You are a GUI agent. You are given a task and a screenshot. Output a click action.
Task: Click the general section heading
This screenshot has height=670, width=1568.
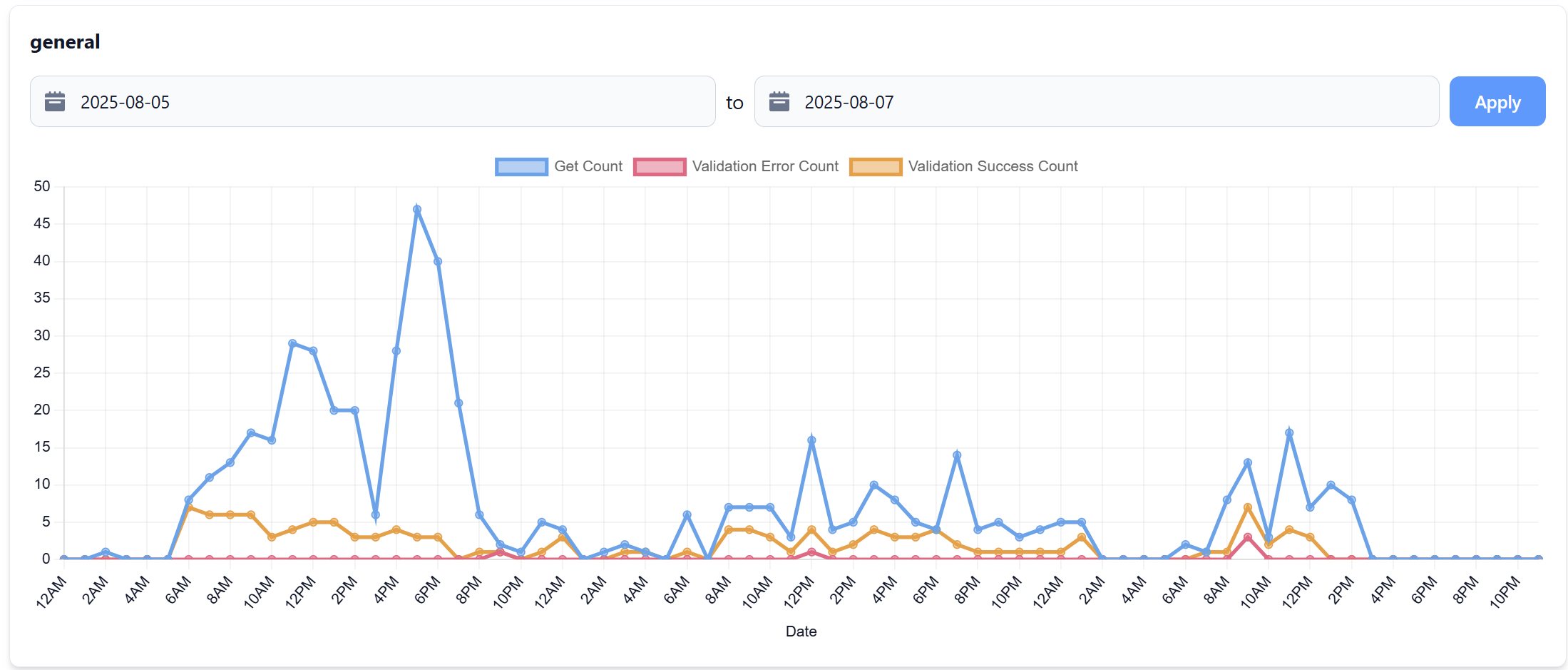coord(64,41)
